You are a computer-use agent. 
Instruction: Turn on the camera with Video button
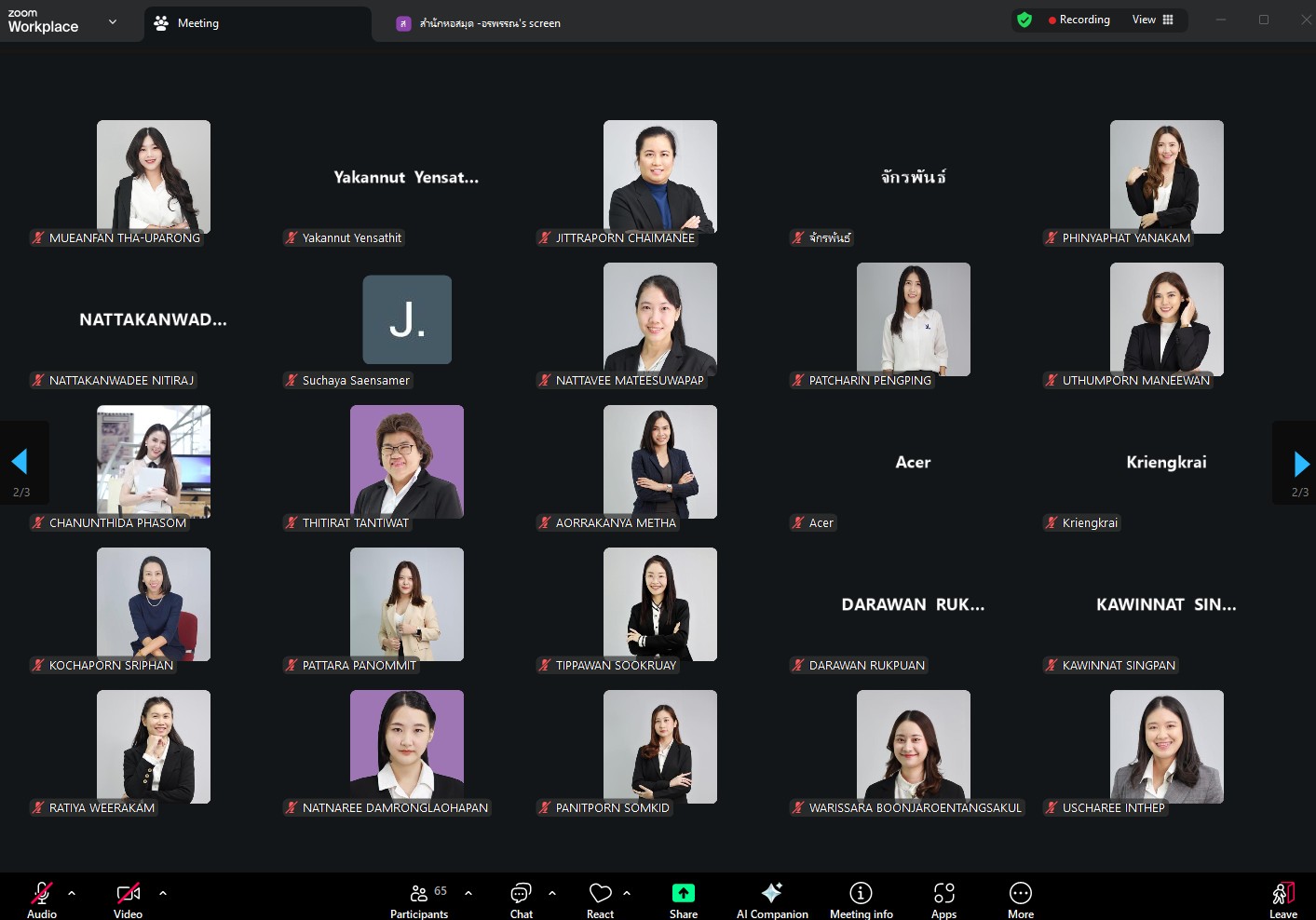pyautogui.click(x=128, y=900)
